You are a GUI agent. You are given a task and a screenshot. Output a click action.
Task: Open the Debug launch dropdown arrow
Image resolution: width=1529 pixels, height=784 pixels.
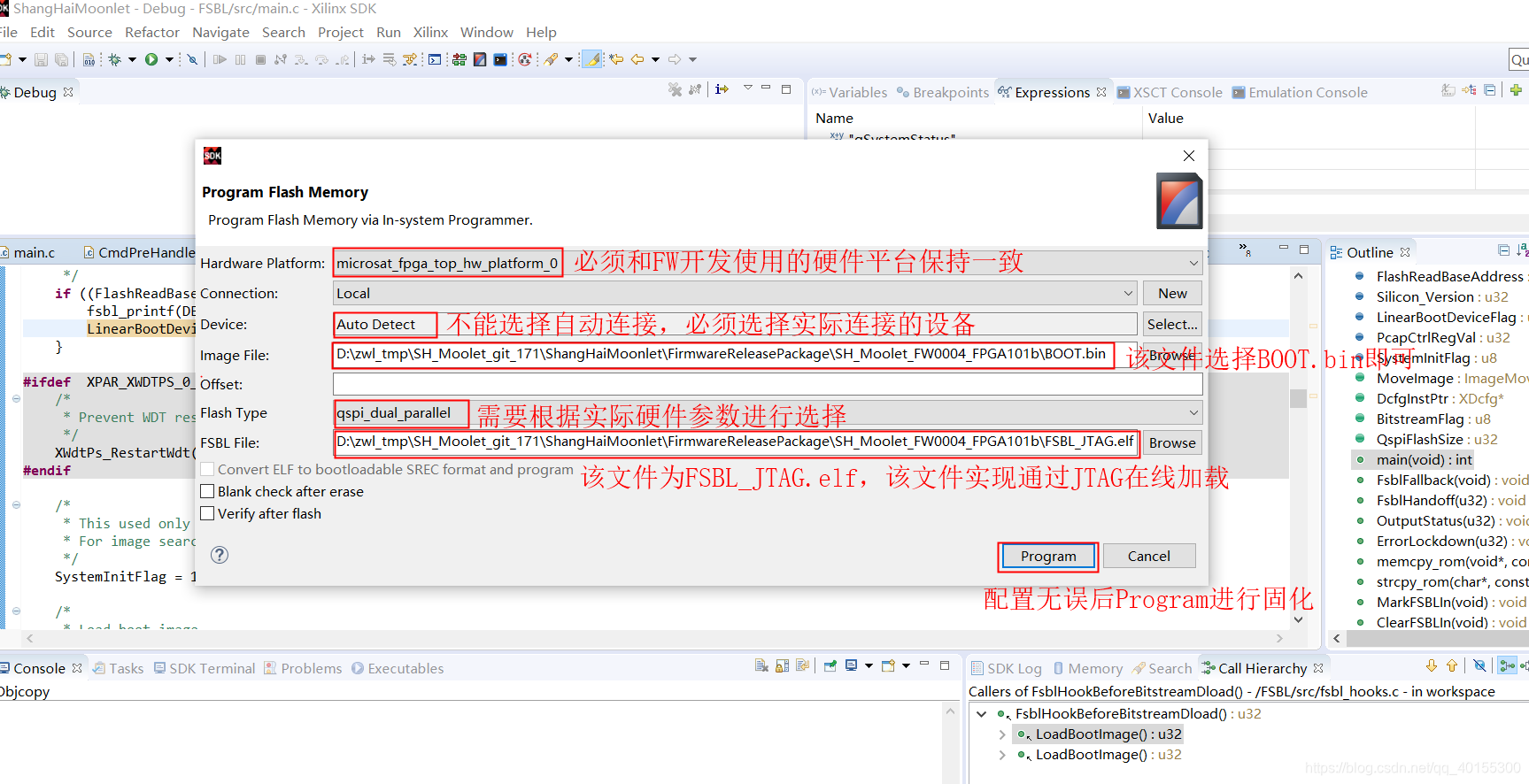(x=132, y=59)
